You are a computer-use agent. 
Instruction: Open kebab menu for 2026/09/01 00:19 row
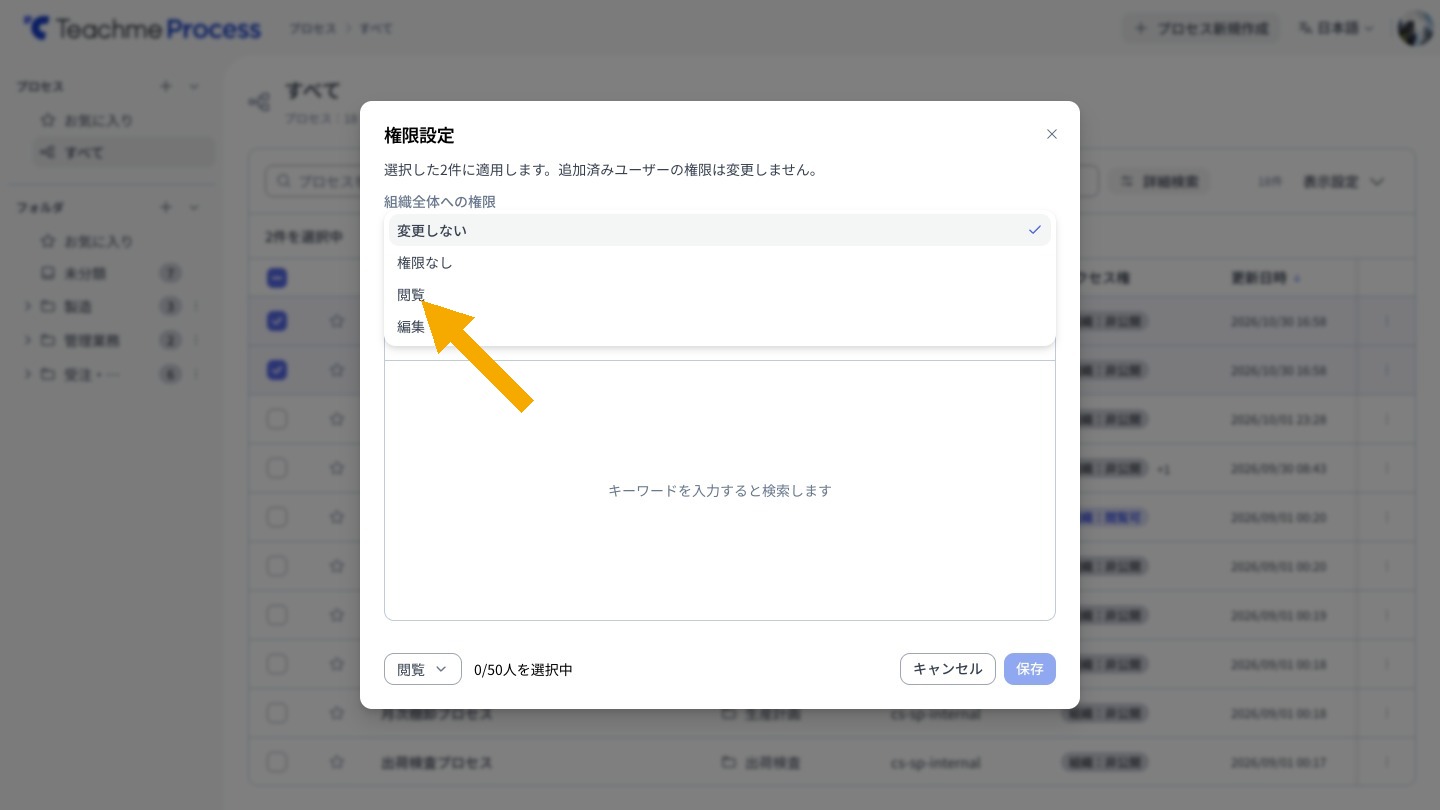1386,615
